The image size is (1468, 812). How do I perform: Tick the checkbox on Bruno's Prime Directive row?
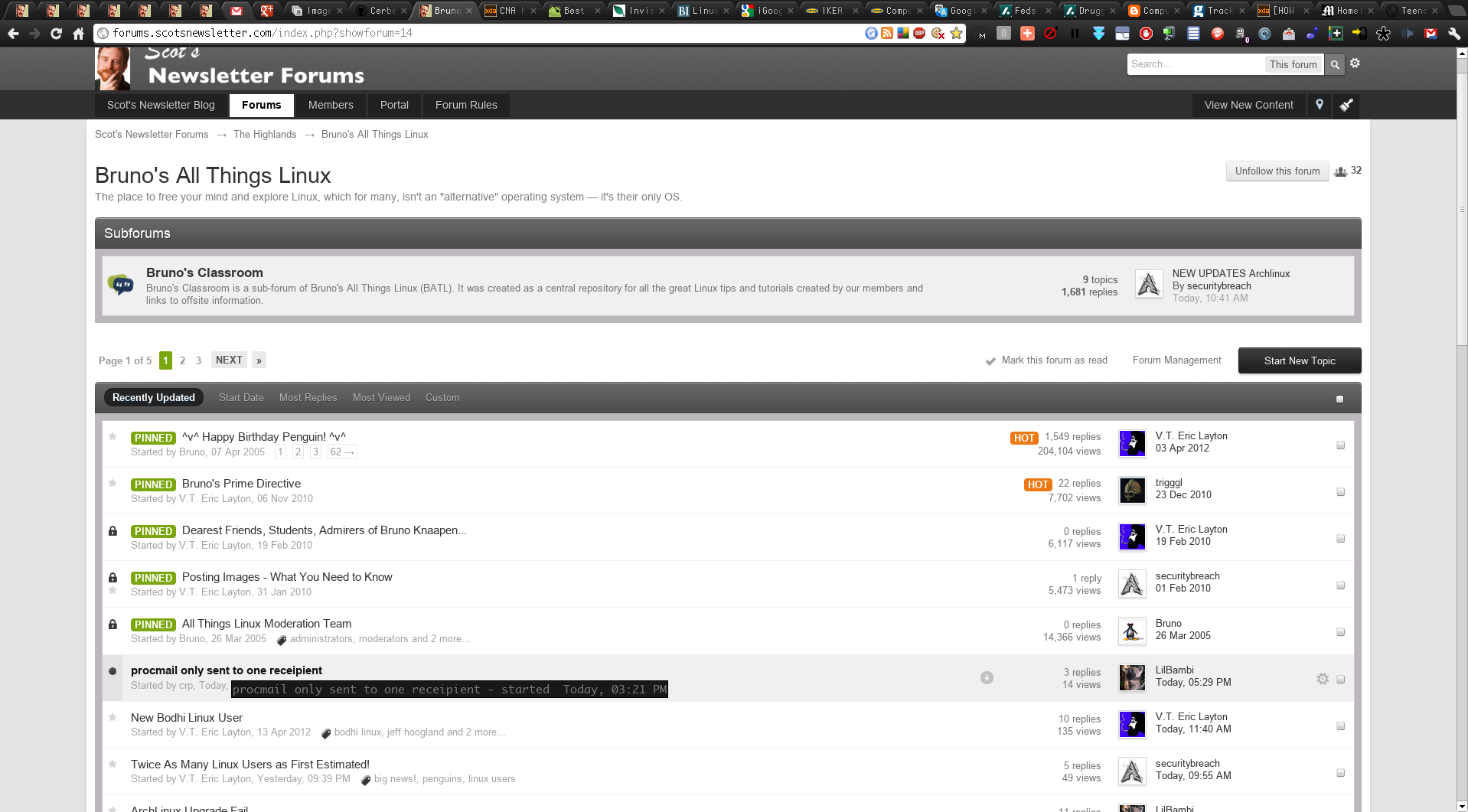pos(1340,492)
